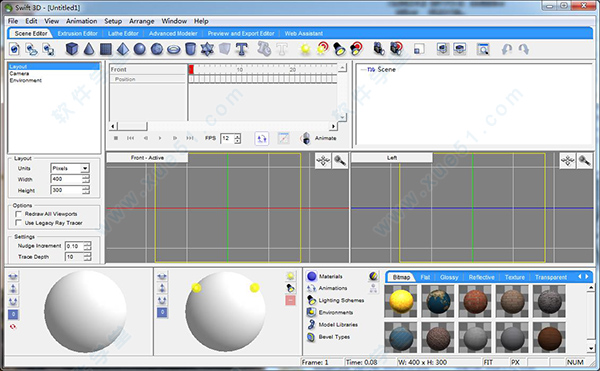The width and height of the screenshot is (600, 371).
Task: Click the gallery tabs right-scroll arrow
Action: point(587,277)
